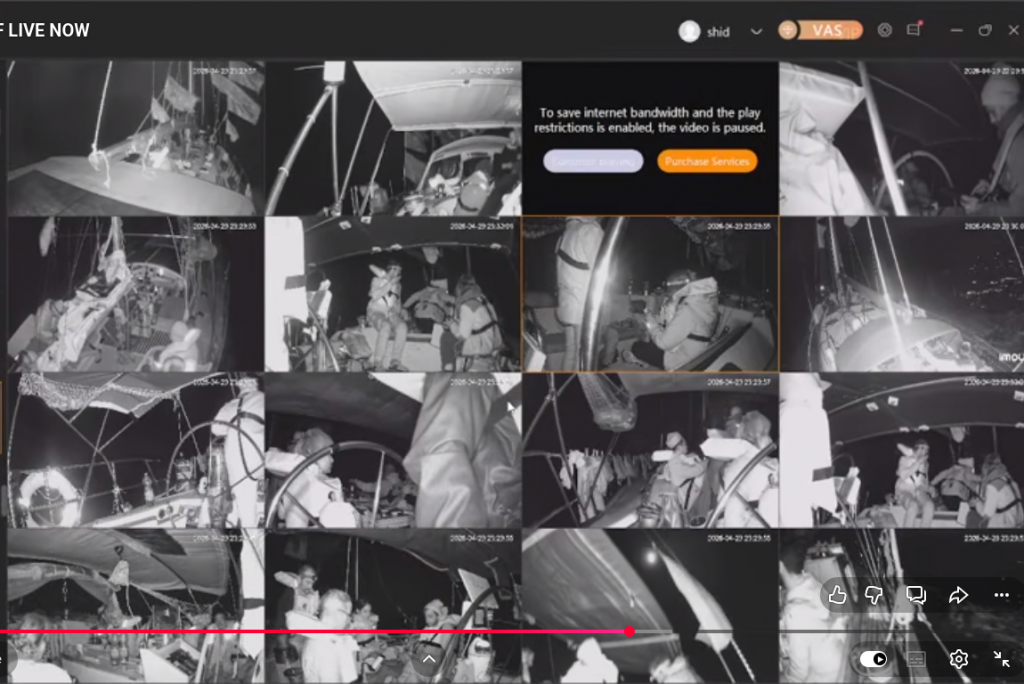The image size is (1024, 684).
Task: Click the hexagon settings icon in title bar
Action: click(x=884, y=30)
